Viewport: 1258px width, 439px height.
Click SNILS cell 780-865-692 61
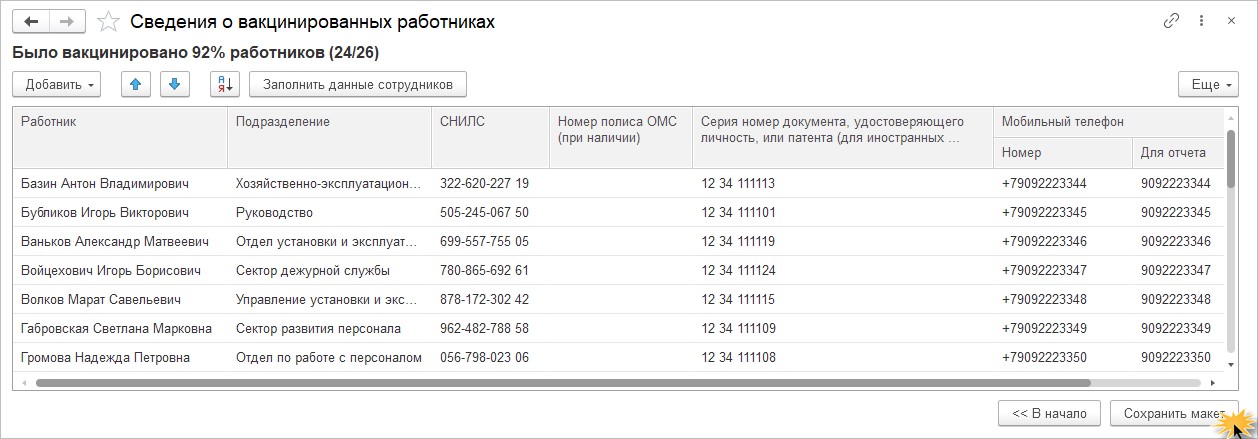point(491,270)
